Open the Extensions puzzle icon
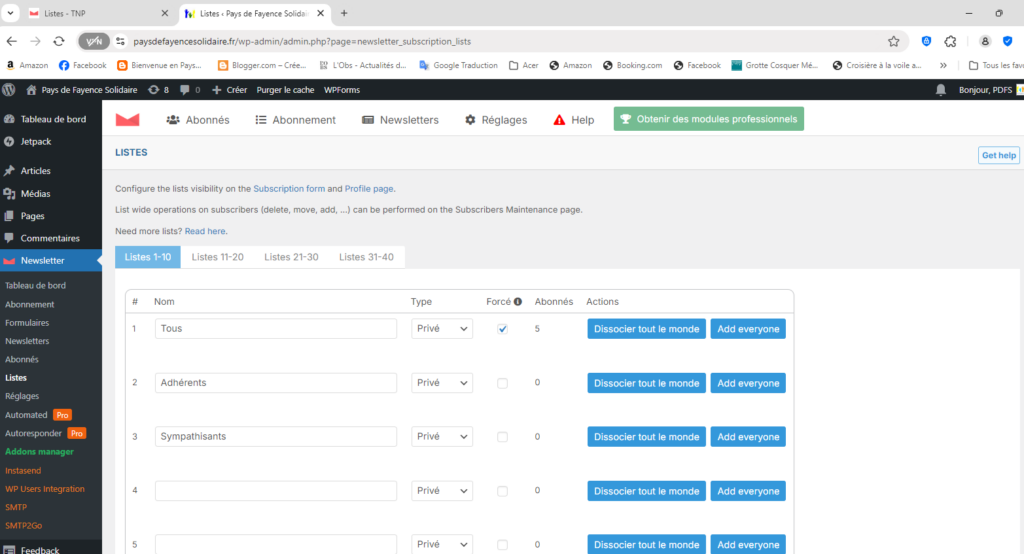This screenshot has width=1024, height=554. tap(950, 41)
